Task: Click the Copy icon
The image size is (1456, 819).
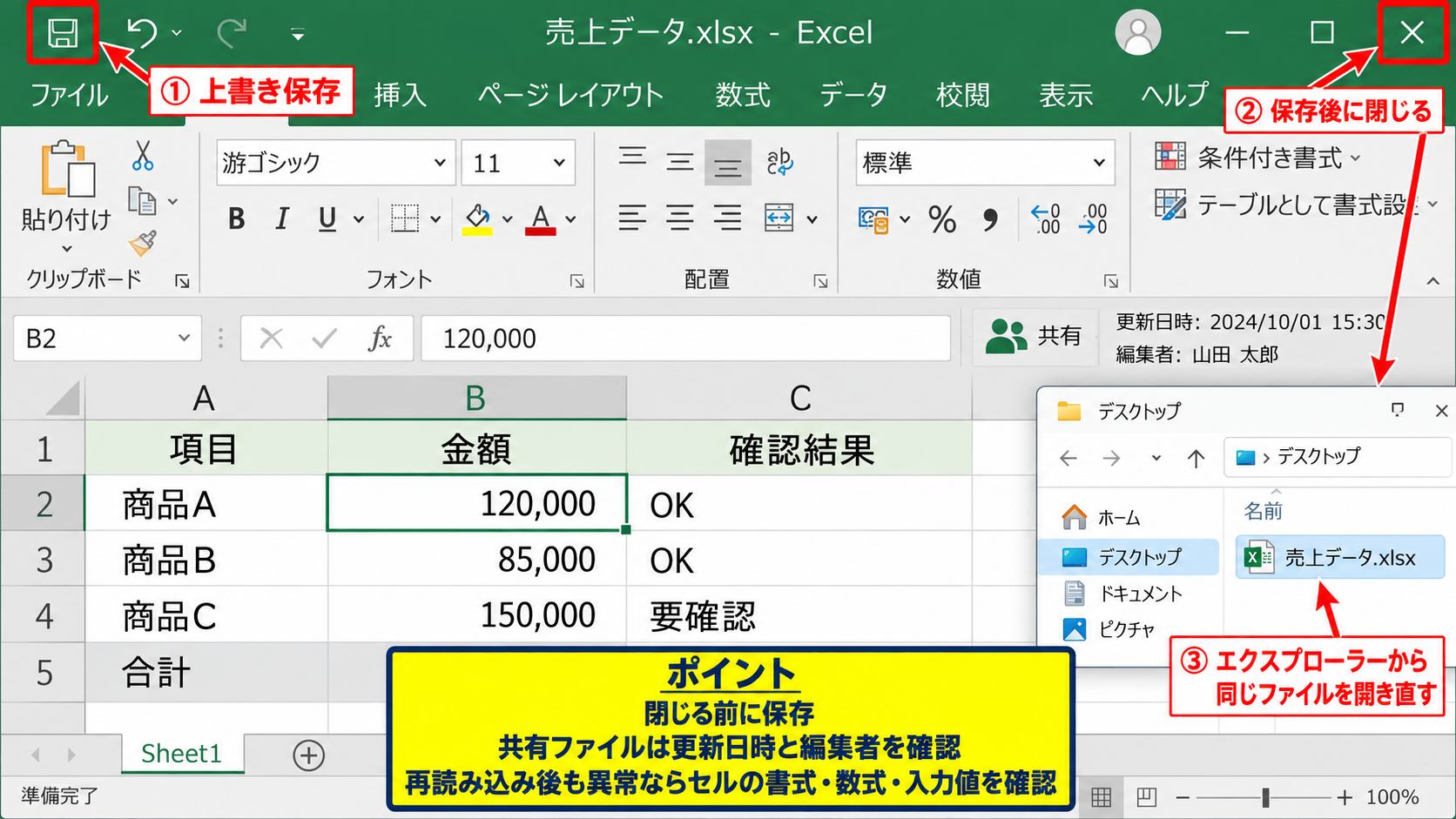Action: (x=142, y=201)
